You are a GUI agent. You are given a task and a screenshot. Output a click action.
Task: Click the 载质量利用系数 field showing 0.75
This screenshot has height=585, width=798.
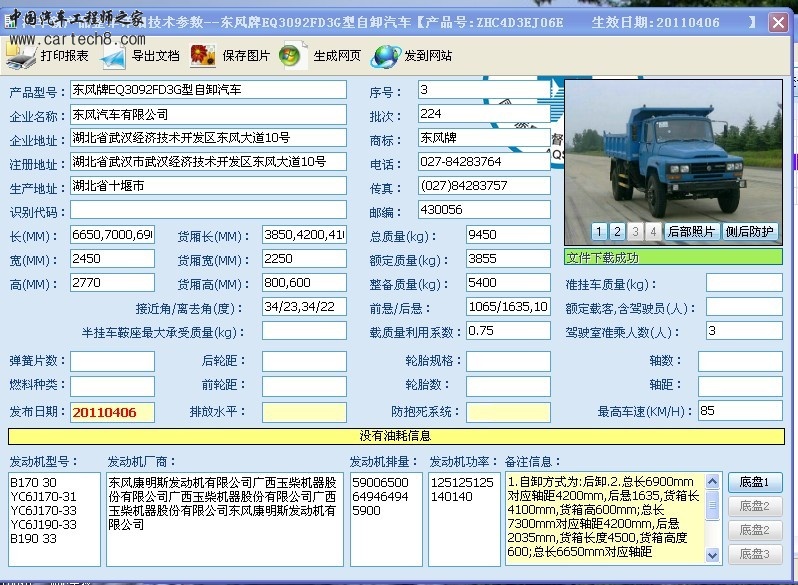[508, 330]
